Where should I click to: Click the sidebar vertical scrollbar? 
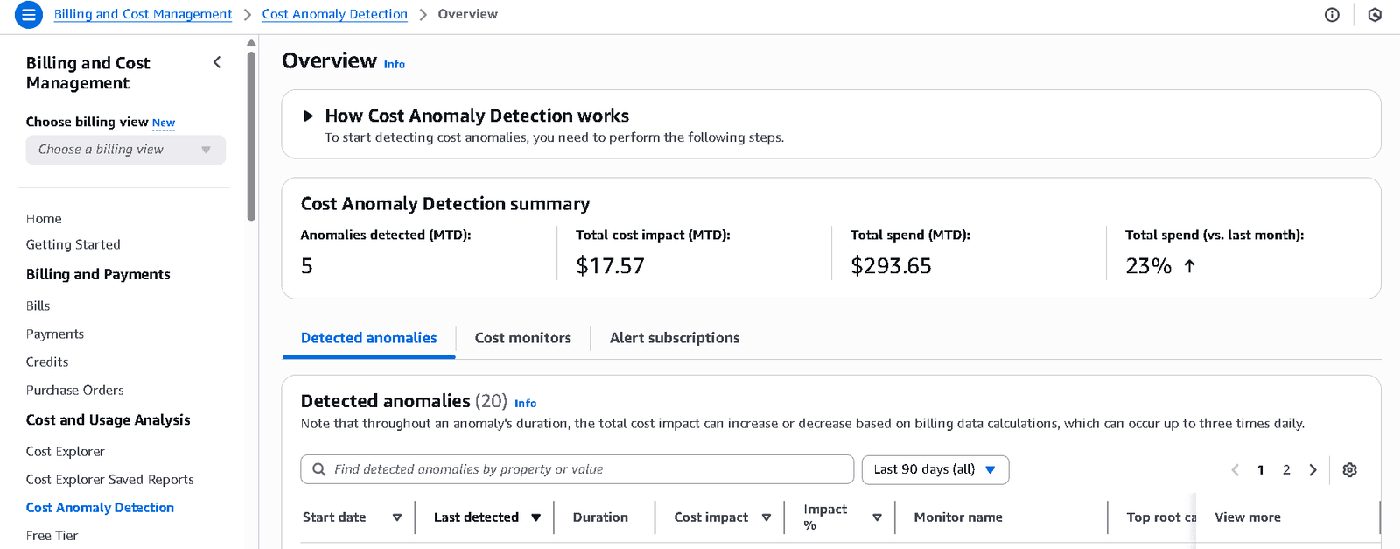tap(252, 135)
